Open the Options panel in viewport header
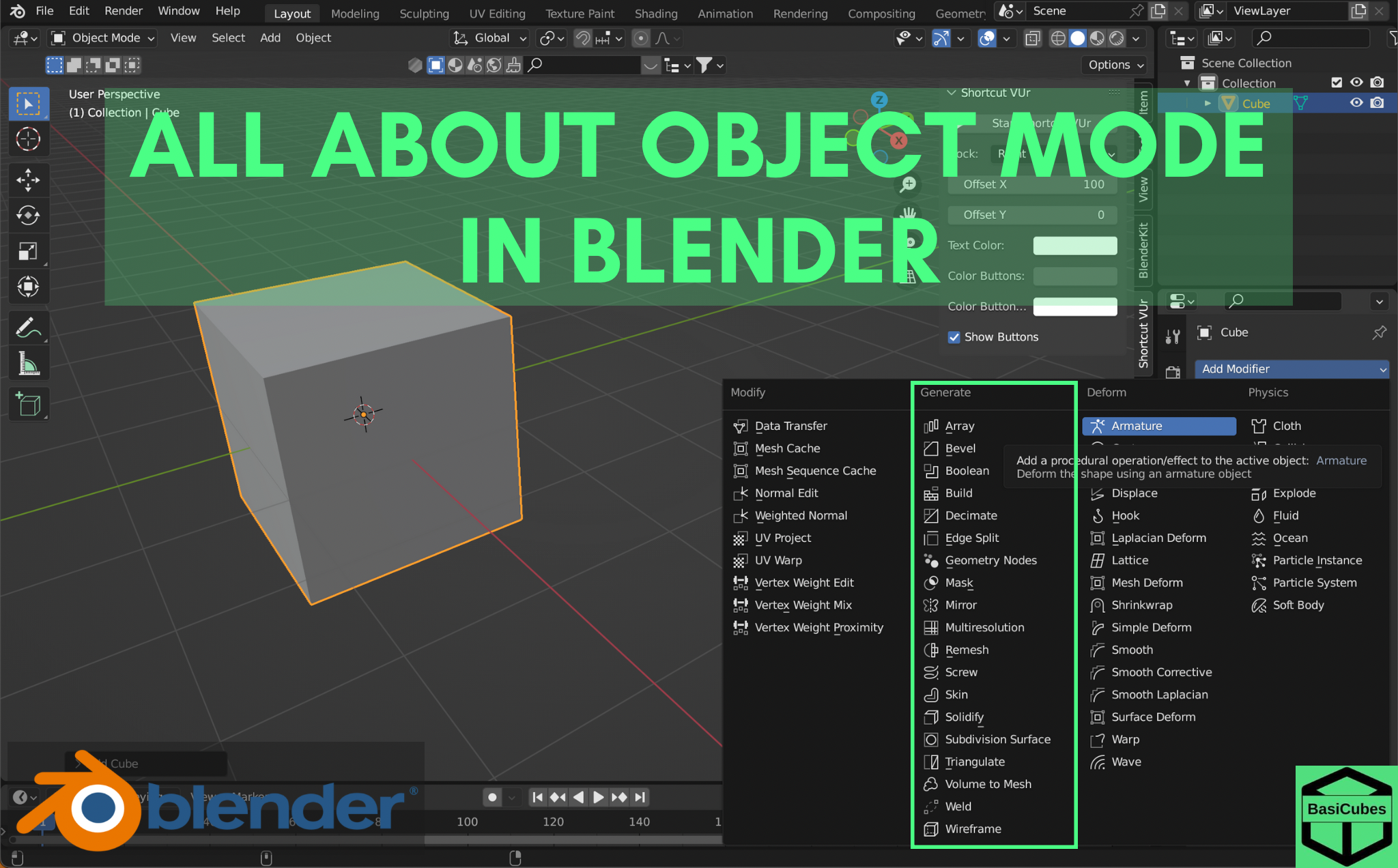The height and width of the screenshot is (868, 1398). click(1114, 65)
